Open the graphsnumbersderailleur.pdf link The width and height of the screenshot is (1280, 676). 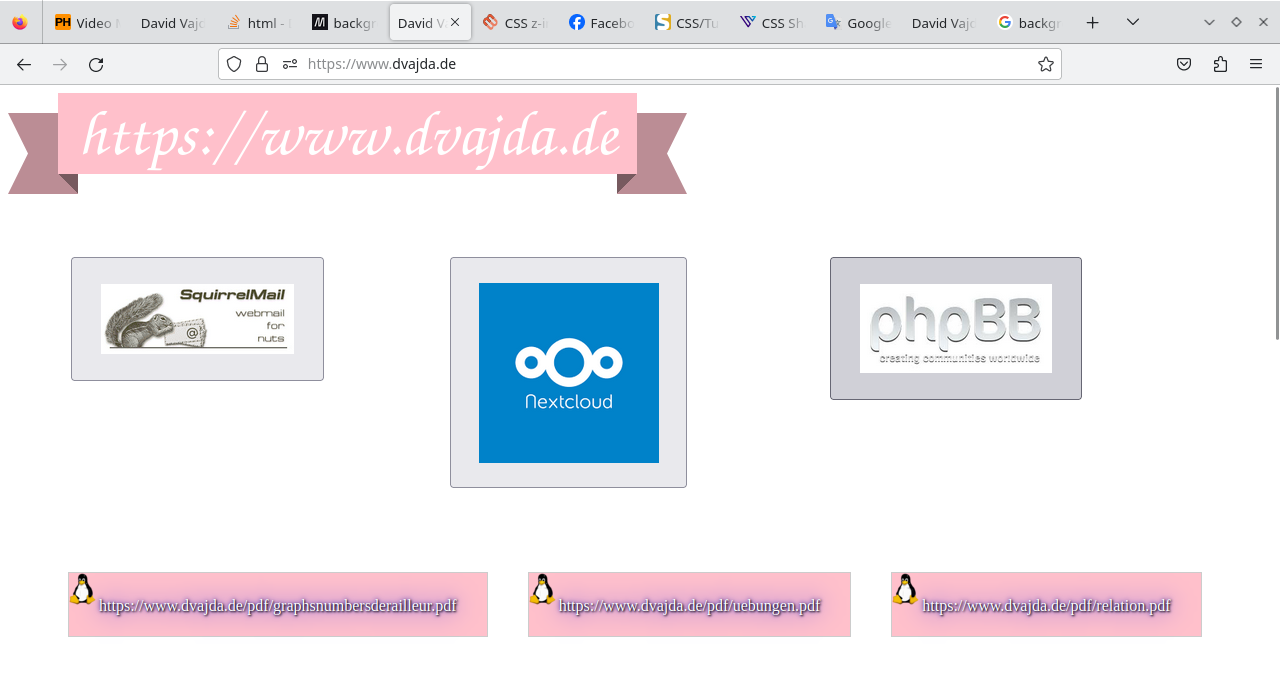(278, 606)
